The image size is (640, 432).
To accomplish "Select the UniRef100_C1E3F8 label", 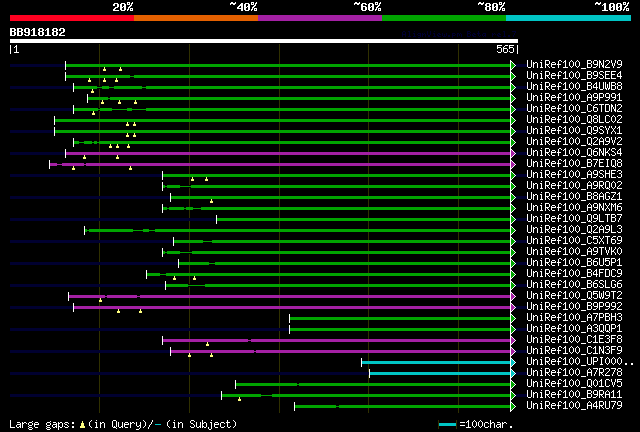I will [574, 340].
